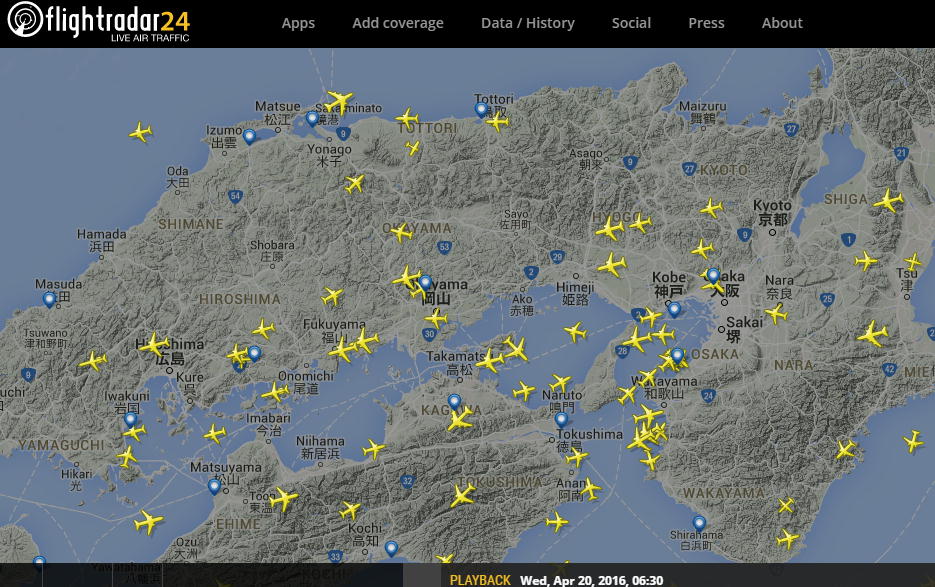This screenshot has width=935, height=587.
Task: Select the aircraft west of Izumo
Action: tap(141, 132)
